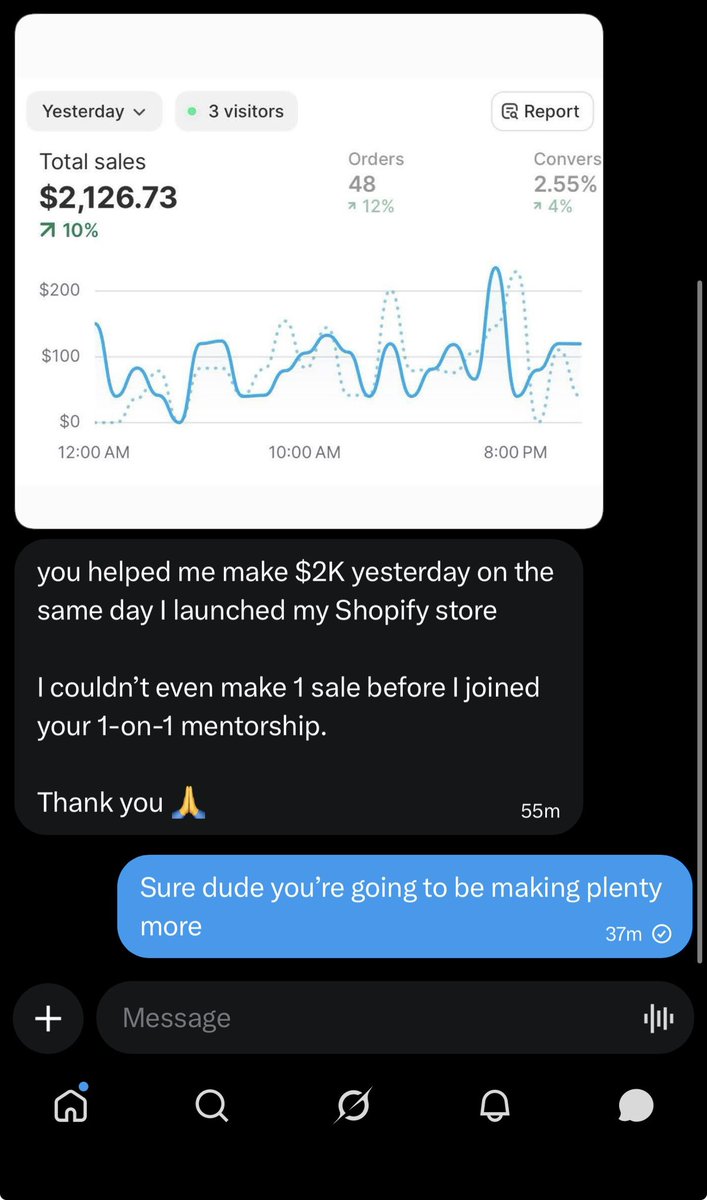Click the Report button
This screenshot has height=1200, width=707.
coord(542,111)
